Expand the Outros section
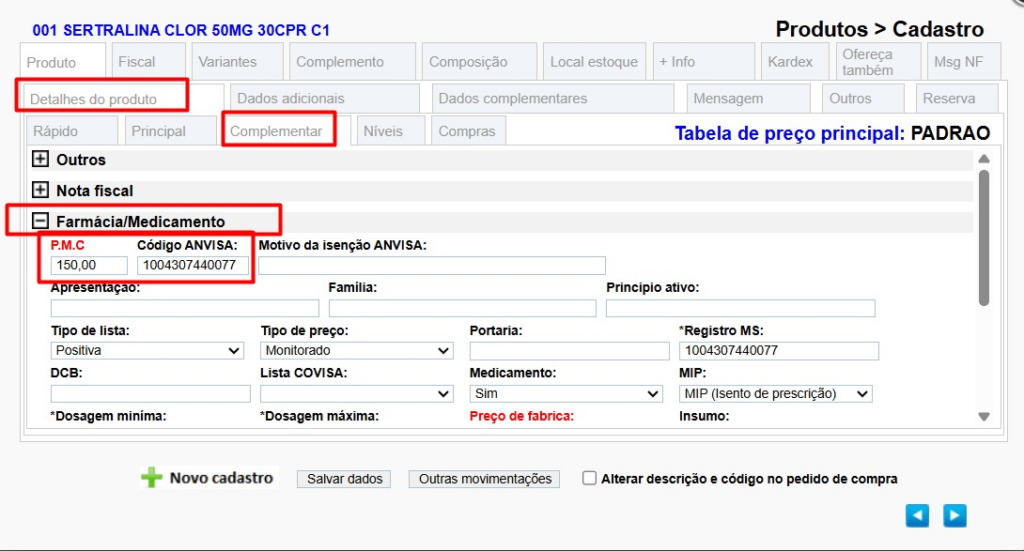Screen dimensions: 1024x551 click(x=40, y=159)
